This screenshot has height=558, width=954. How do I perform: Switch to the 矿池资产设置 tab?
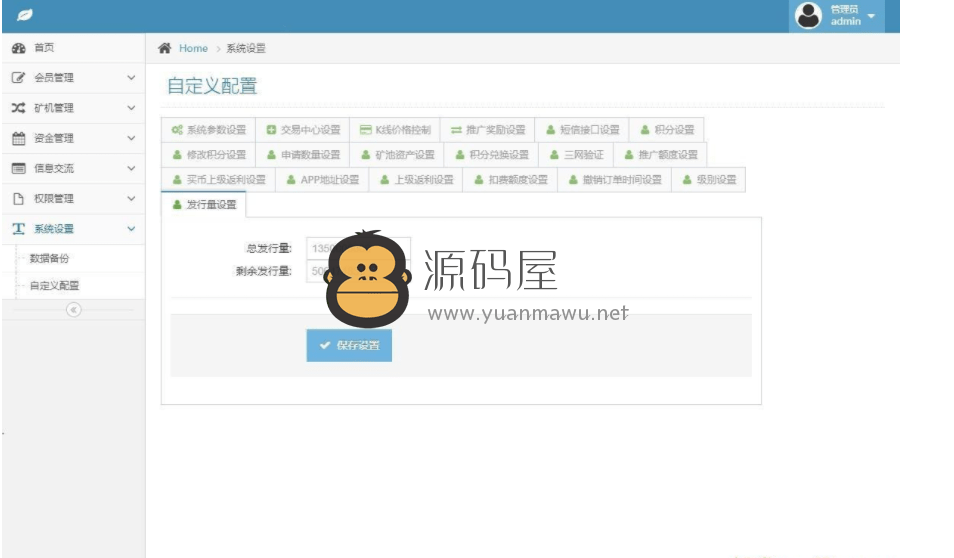click(x=397, y=155)
